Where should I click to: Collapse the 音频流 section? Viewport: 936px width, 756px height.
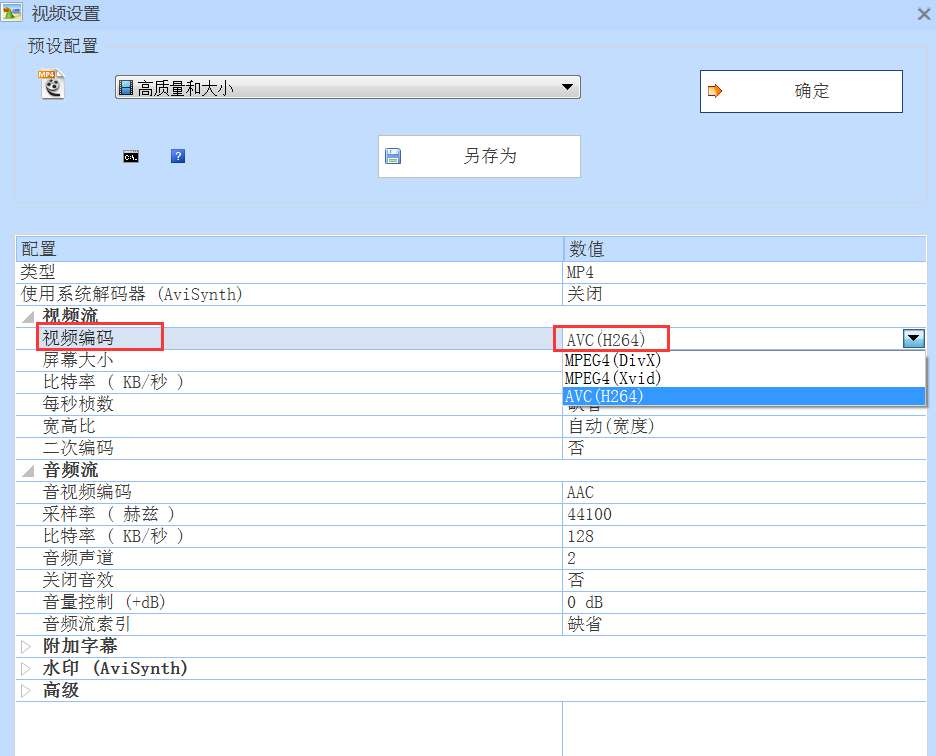(27, 470)
